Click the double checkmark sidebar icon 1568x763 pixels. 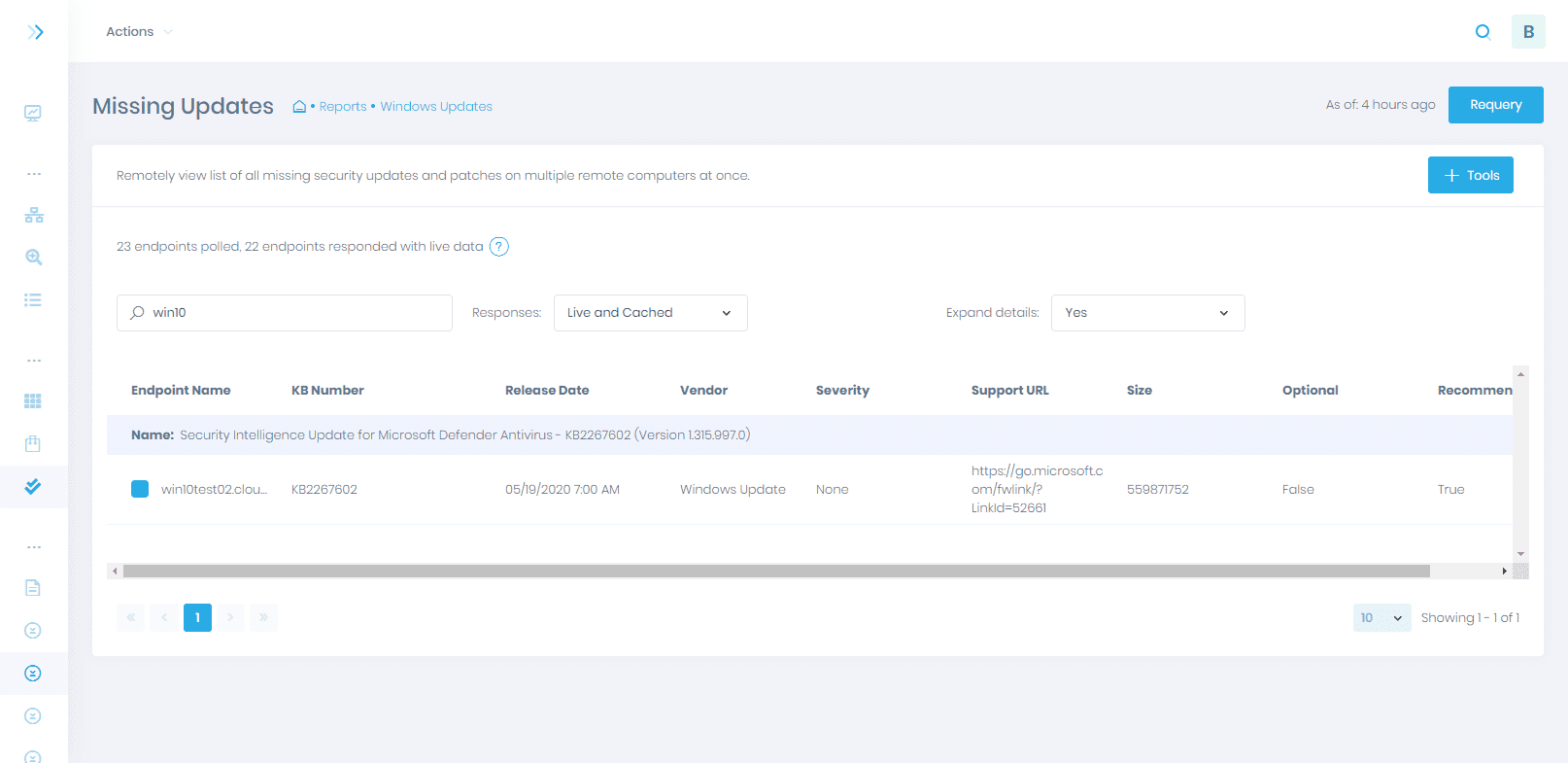33,486
